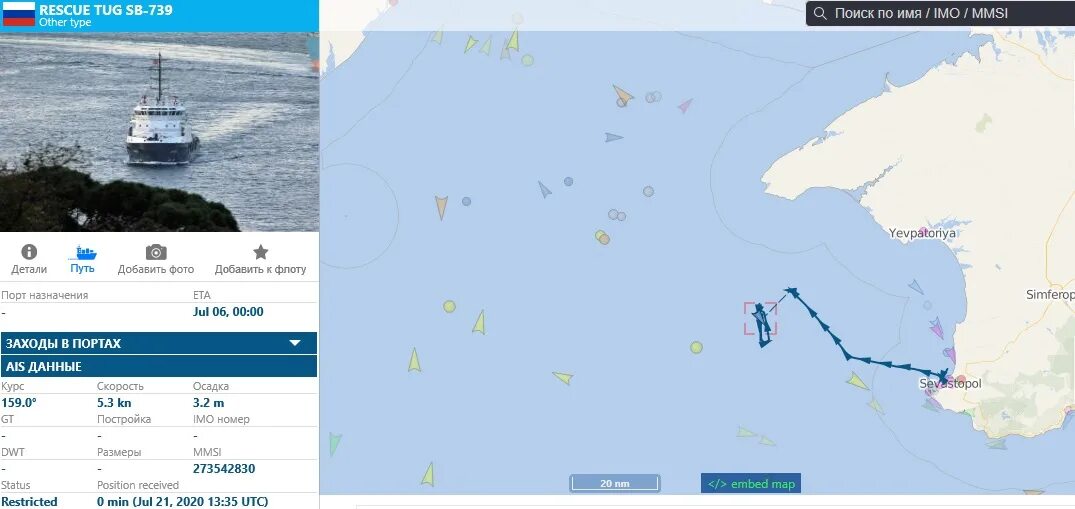The height and width of the screenshot is (509, 1075).
Task: Click the RESCUE TUG SB-739 title
Action: tap(106, 10)
